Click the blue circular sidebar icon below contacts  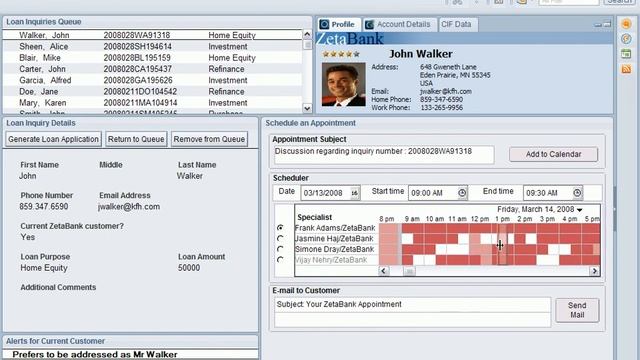click(x=626, y=39)
